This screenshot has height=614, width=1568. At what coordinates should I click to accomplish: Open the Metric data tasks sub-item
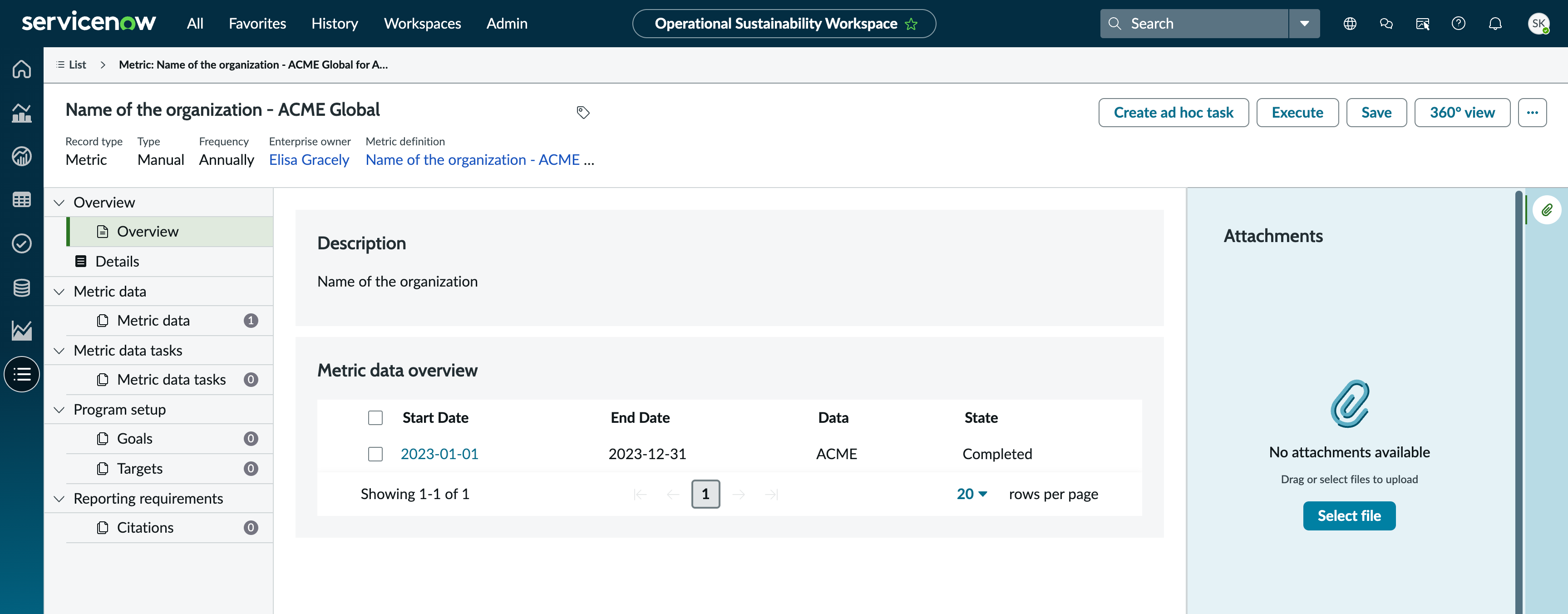click(x=170, y=380)
